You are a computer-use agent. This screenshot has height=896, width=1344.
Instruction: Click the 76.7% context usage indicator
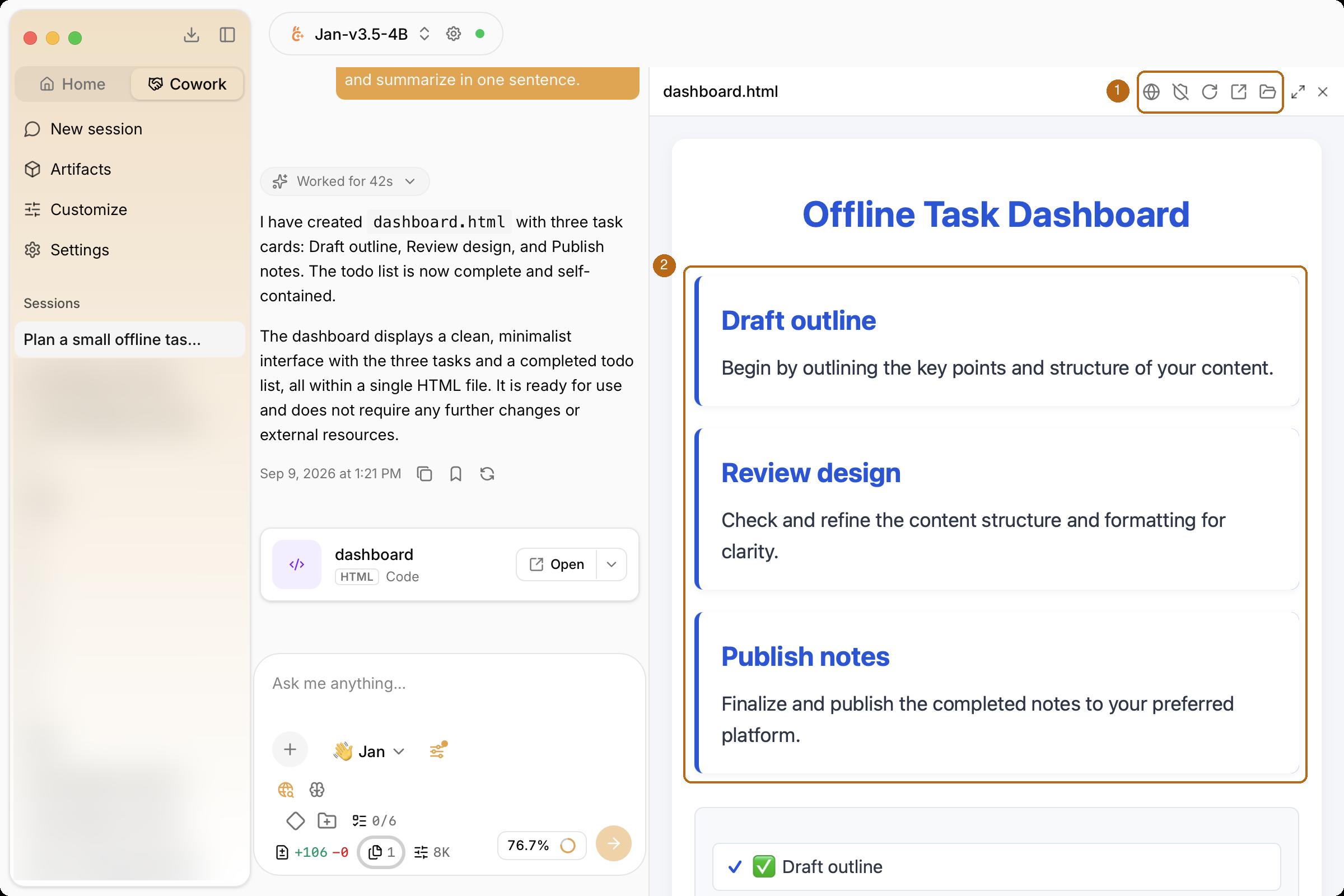coord(542,846)
